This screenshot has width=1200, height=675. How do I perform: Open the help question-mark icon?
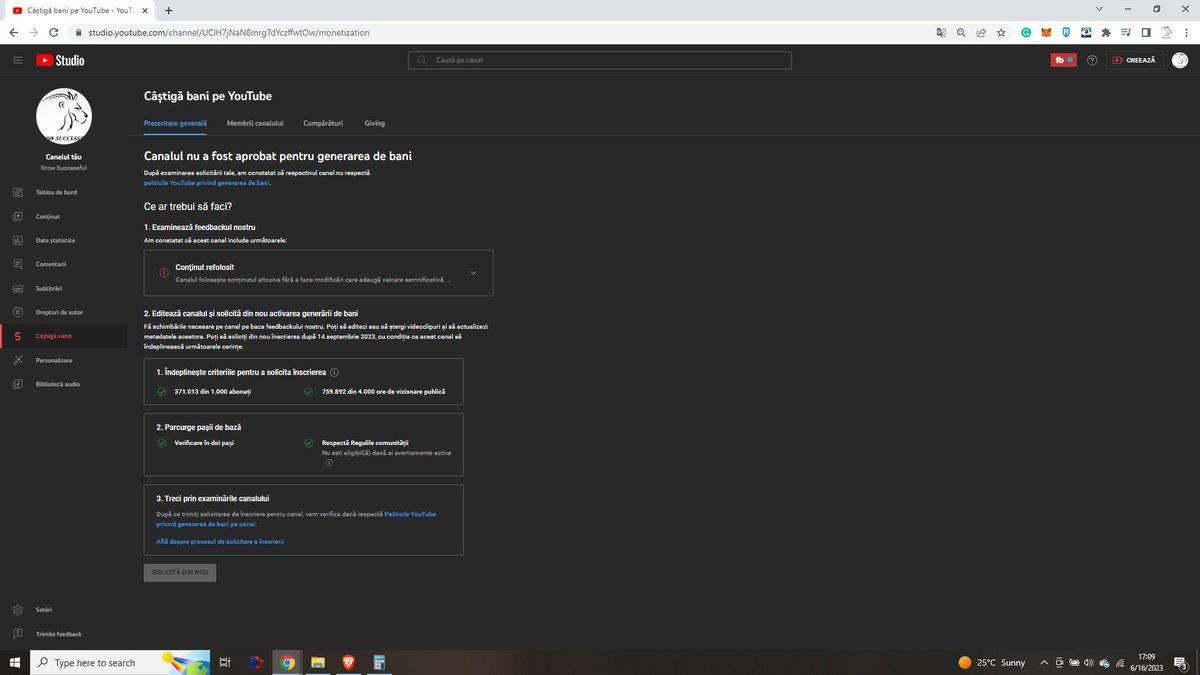(1091, 60)
